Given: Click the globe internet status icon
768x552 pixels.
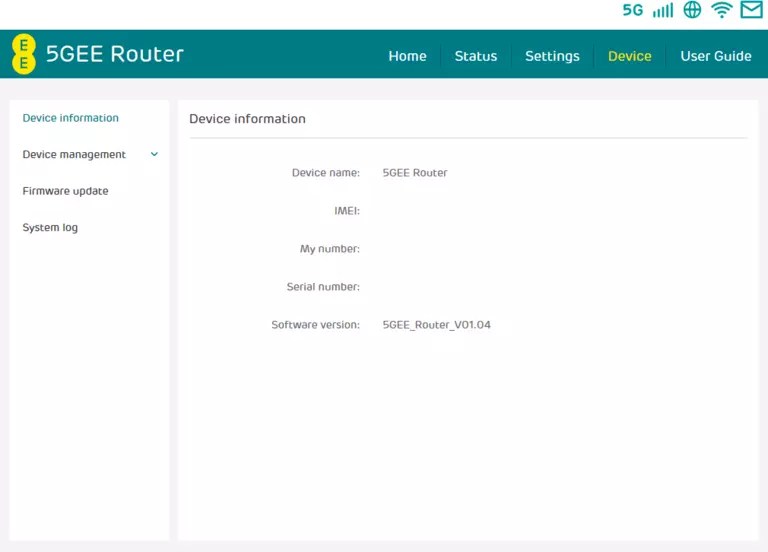Looking at the screenshot, I should click(x=692, y=10).
